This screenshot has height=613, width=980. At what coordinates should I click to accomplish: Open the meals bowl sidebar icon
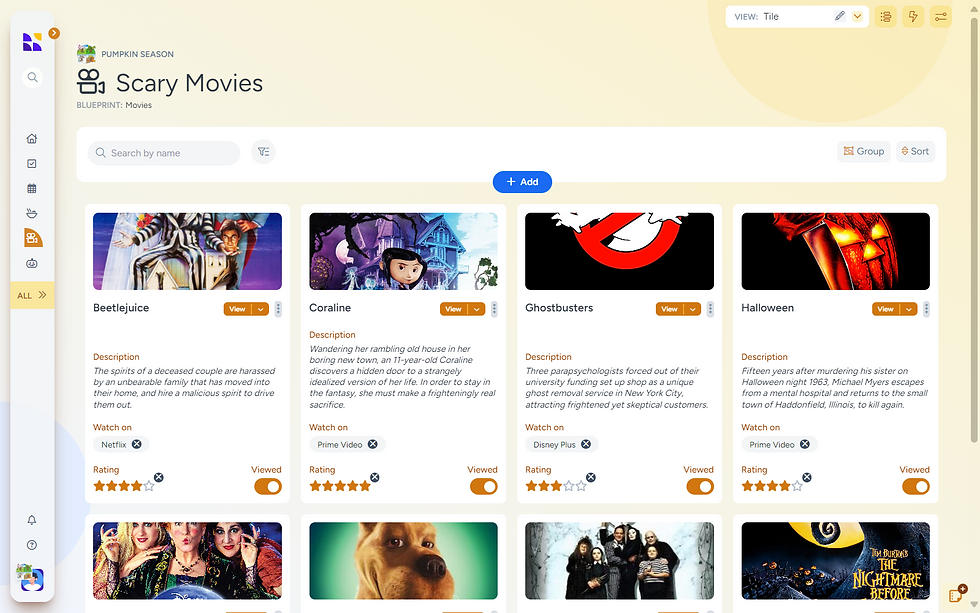click(x=32, y=214)
